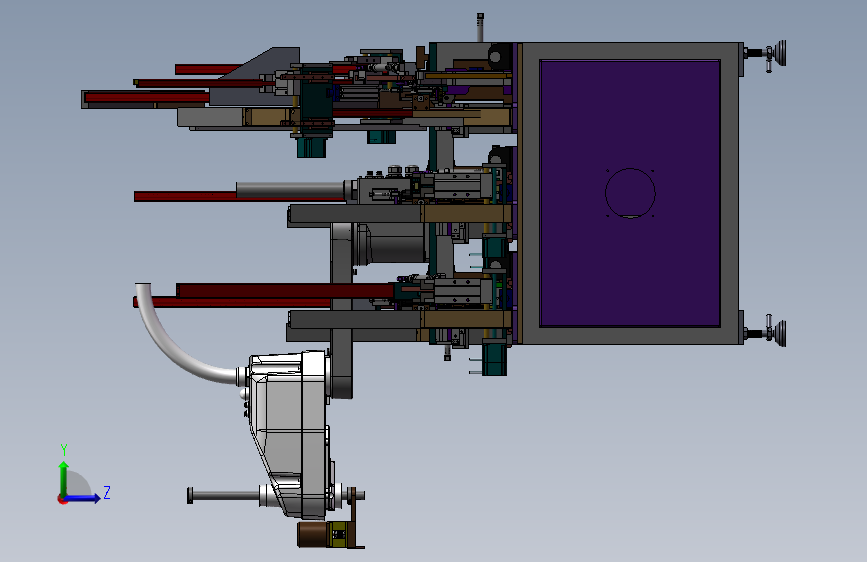Click the red origin dot of the triad
The width and height of the screenshot is (867, 562).
click(x=62, y=499)
